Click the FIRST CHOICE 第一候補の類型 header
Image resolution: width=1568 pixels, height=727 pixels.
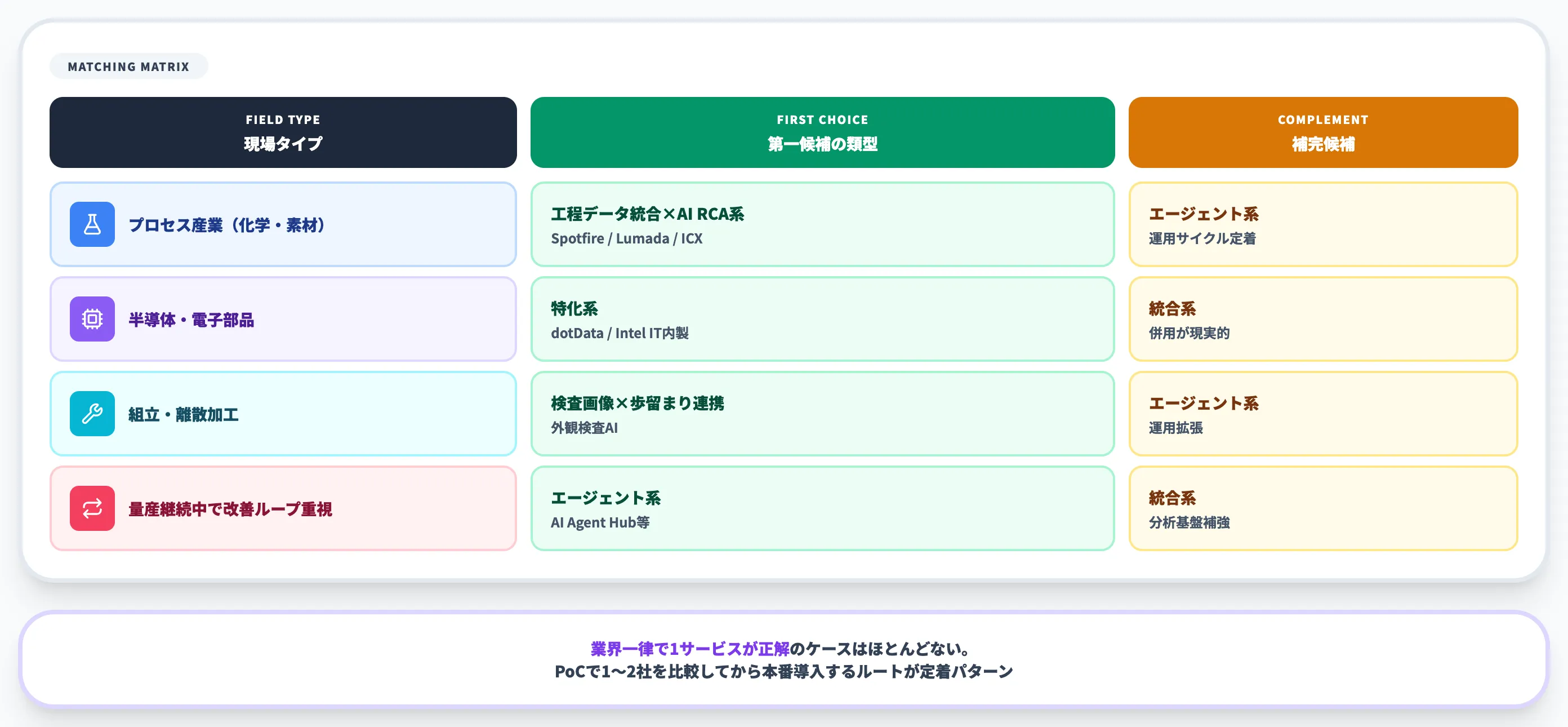(822, 132)
